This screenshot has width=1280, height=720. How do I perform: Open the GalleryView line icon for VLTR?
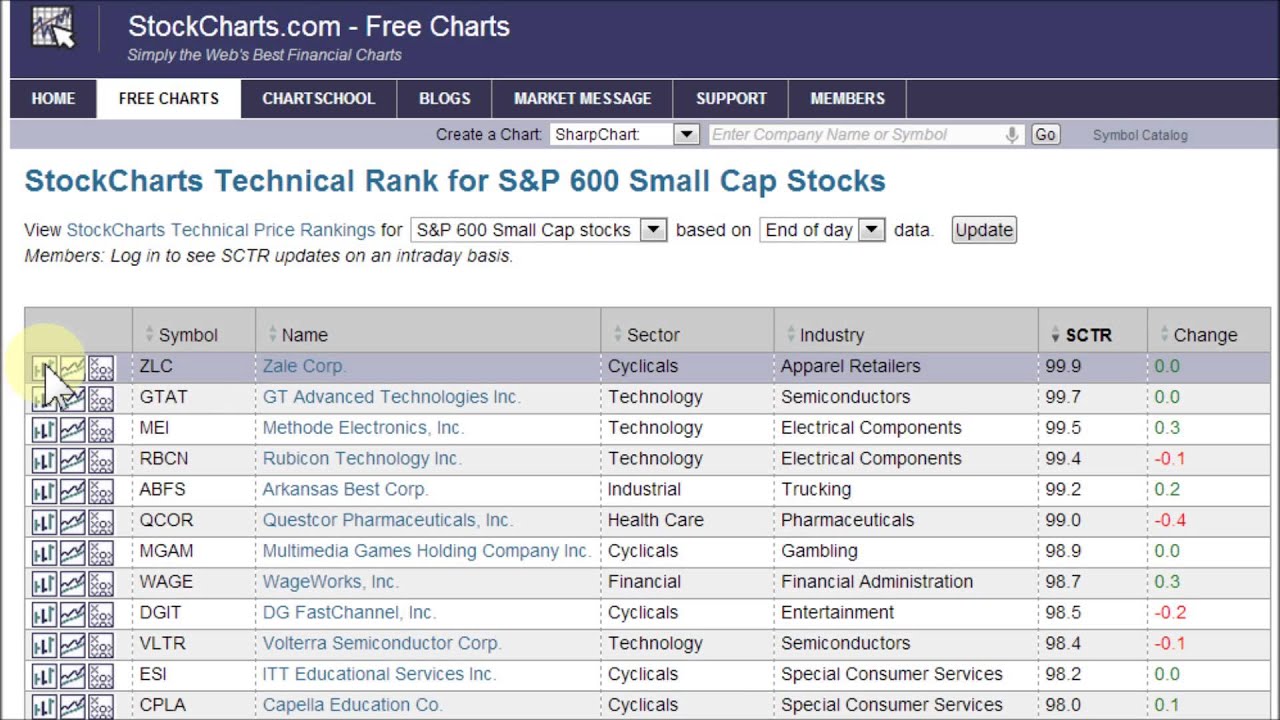(x=72, y=647)
